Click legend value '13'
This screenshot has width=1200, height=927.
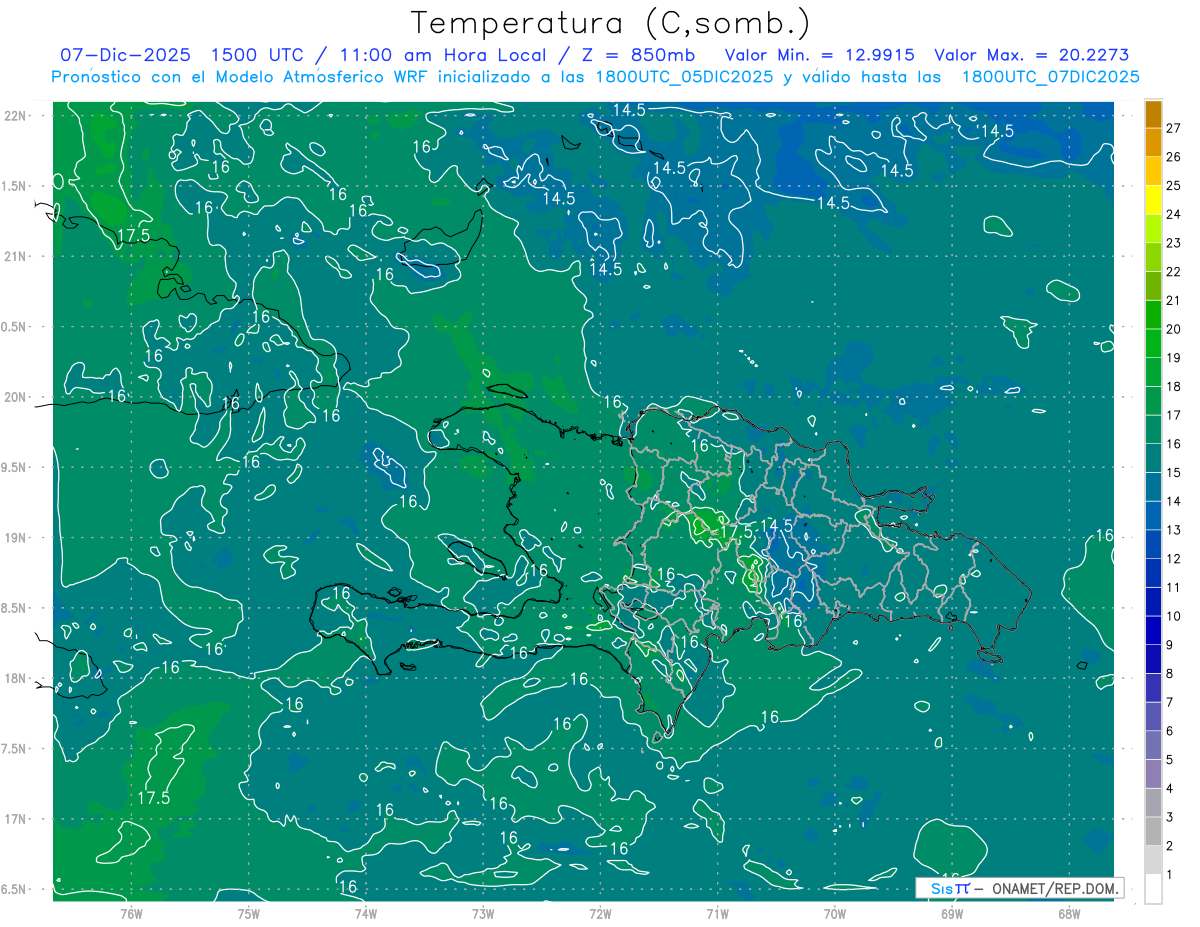1173,530
